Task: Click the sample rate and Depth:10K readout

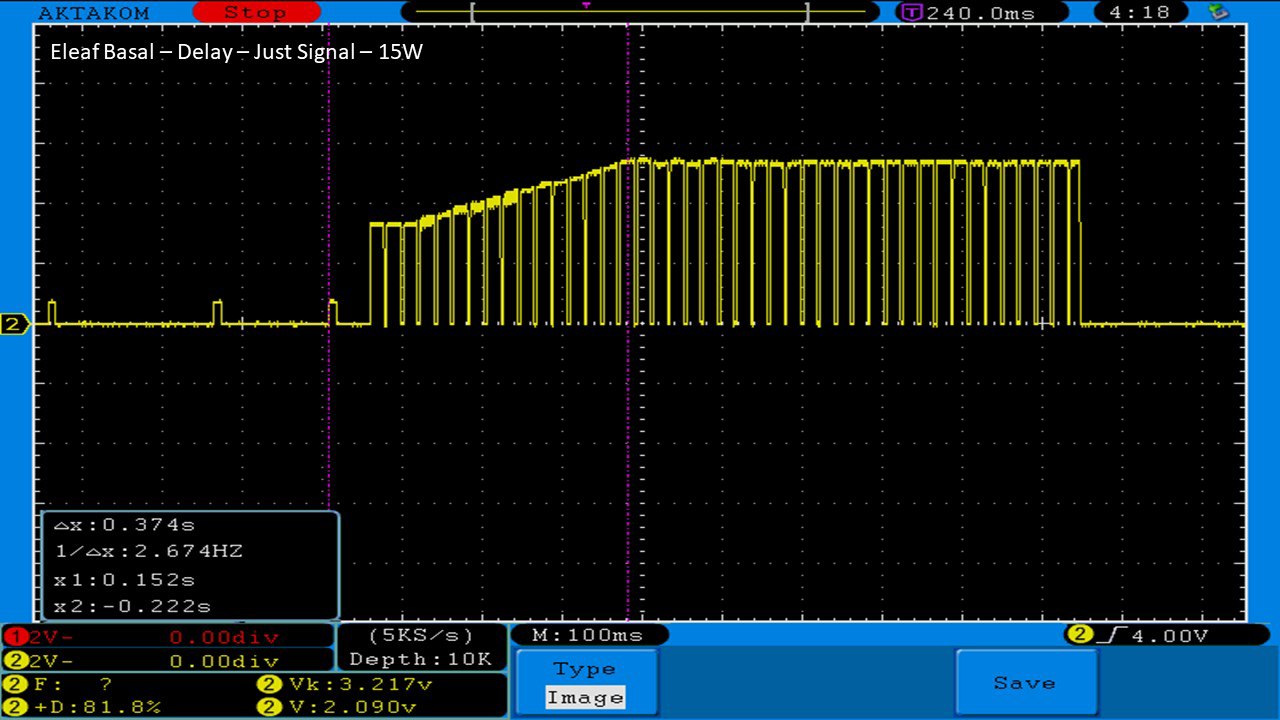Action: tap(421, 647)
